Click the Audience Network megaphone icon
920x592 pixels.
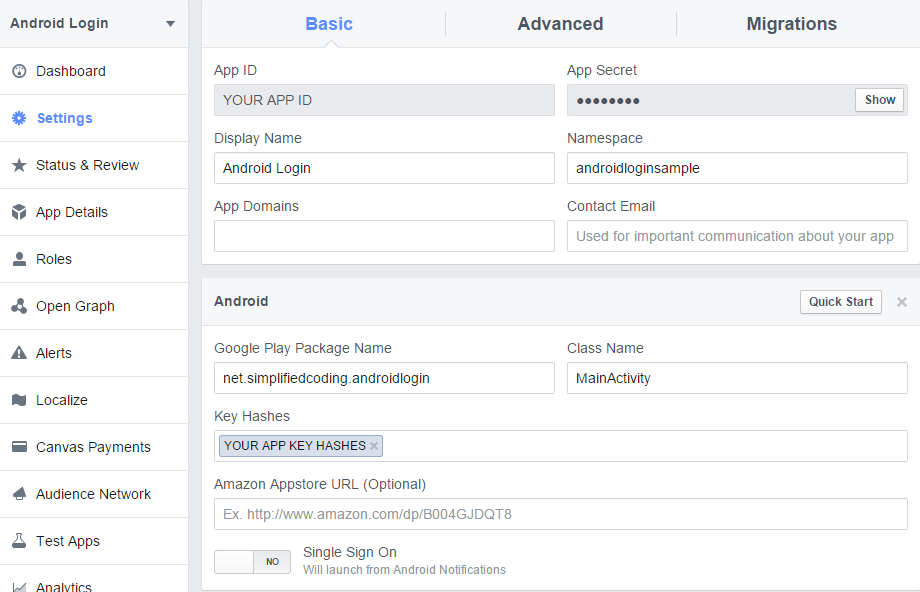[x=19, y=493]
